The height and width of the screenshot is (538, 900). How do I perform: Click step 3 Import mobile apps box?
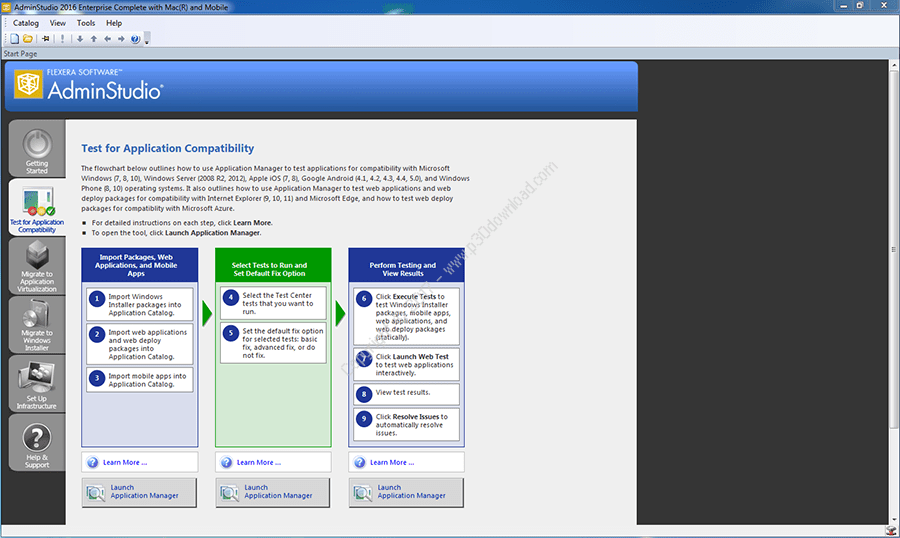(139, 380)
